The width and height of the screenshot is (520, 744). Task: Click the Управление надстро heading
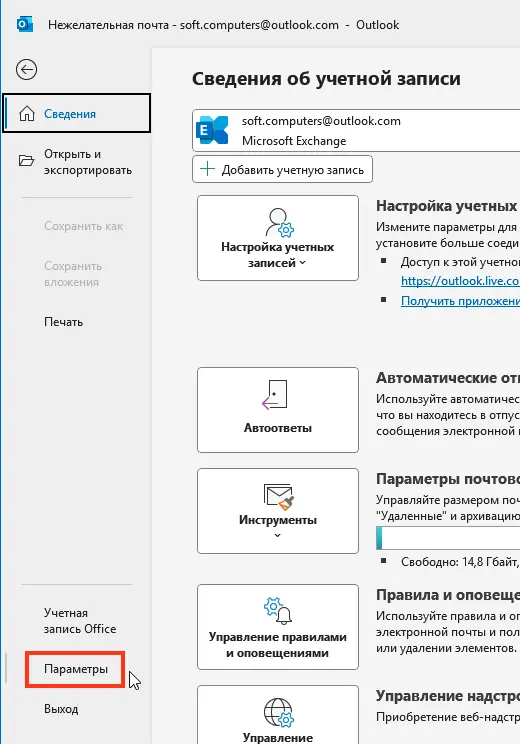click(x=448, y=696)
